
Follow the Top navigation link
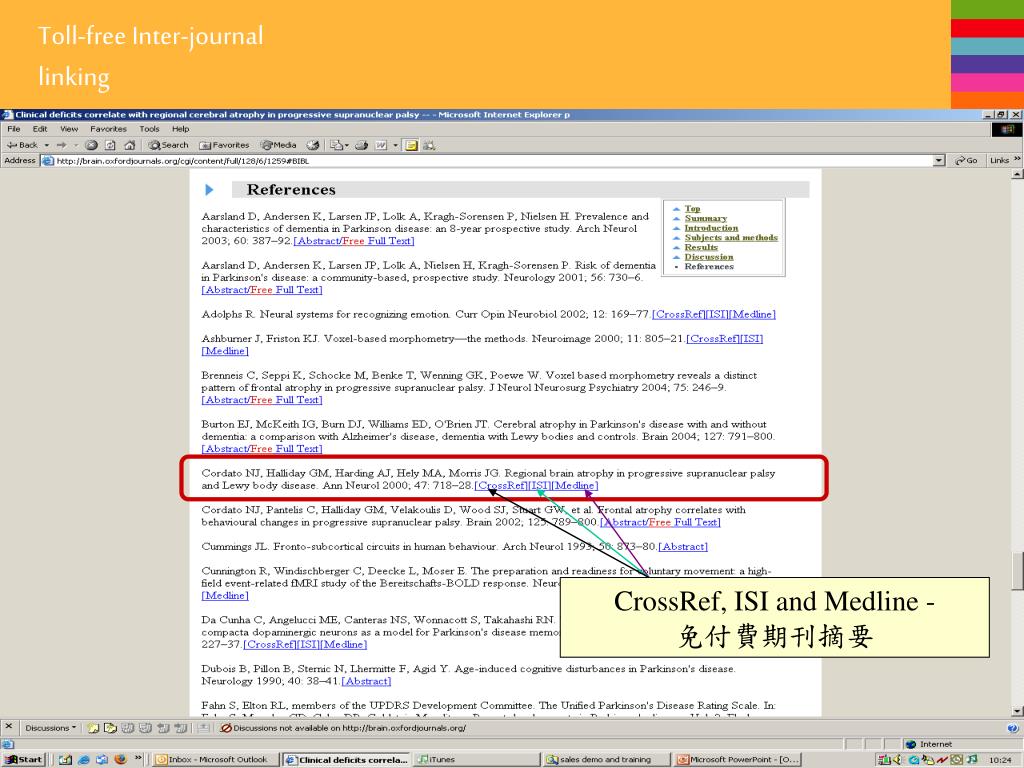(x=692, y=208)
